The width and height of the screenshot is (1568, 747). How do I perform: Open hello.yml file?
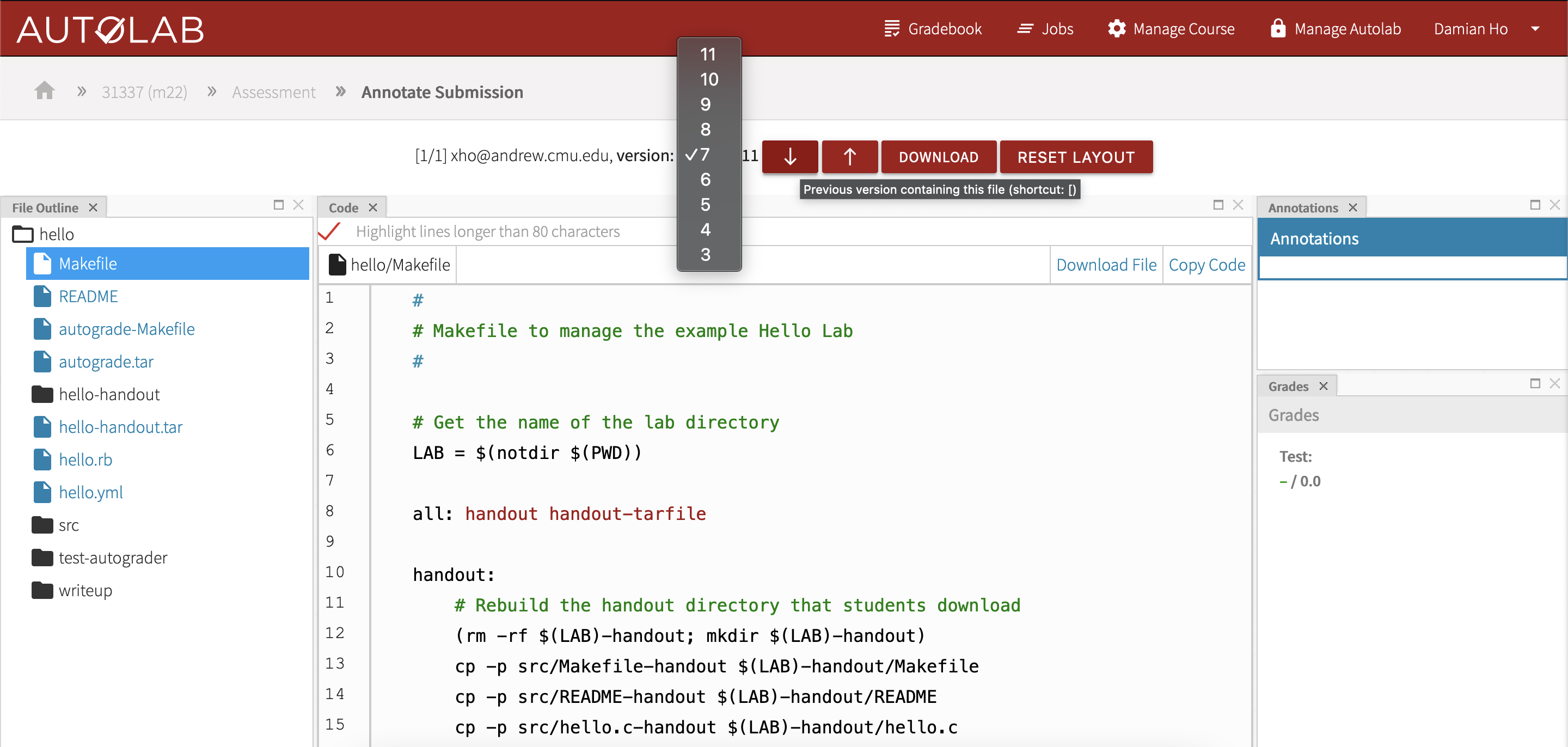(x=91, y=493)
